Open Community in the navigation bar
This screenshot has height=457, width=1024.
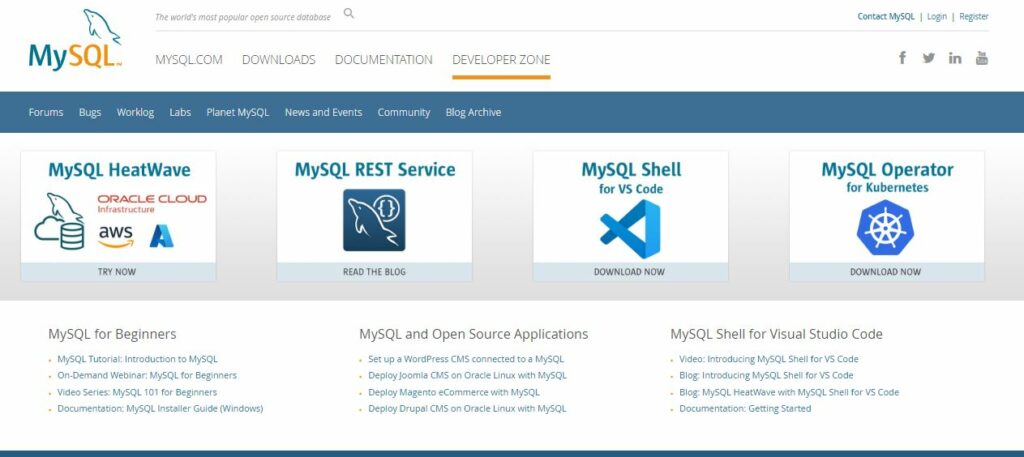tap(404, 112)
